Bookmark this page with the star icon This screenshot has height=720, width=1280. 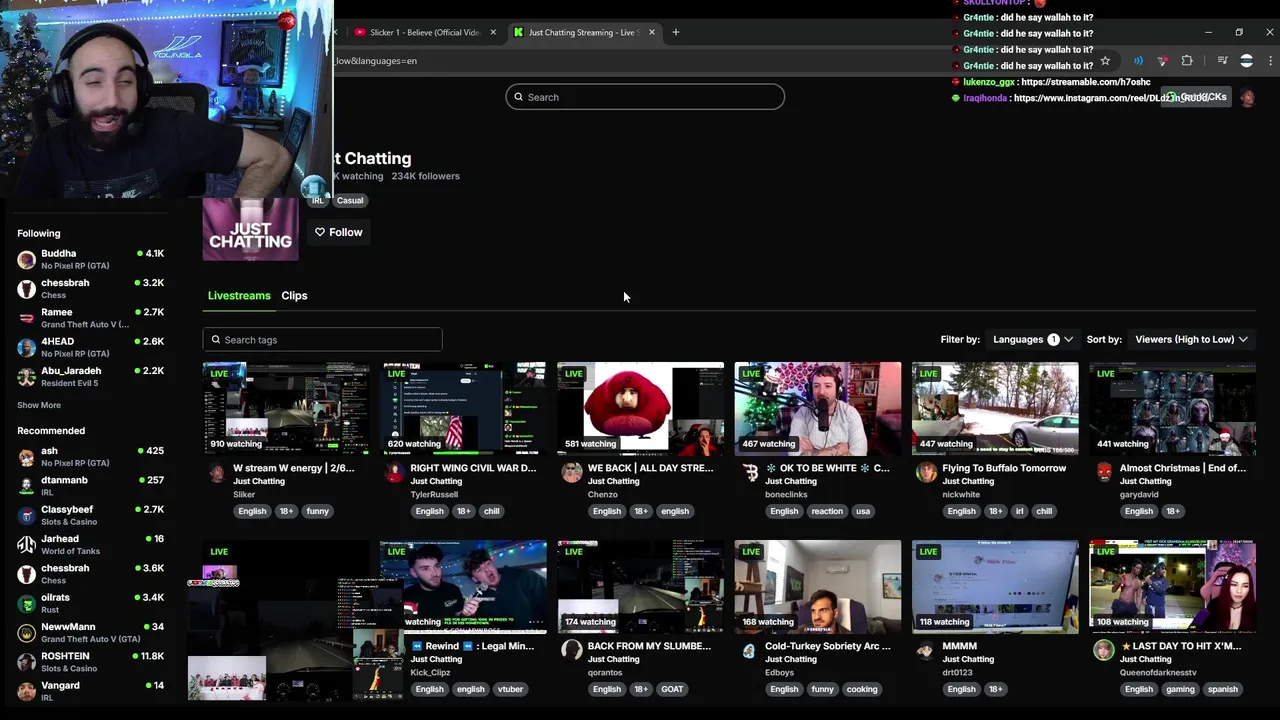pyautogui.click(x=1105, y=61)
